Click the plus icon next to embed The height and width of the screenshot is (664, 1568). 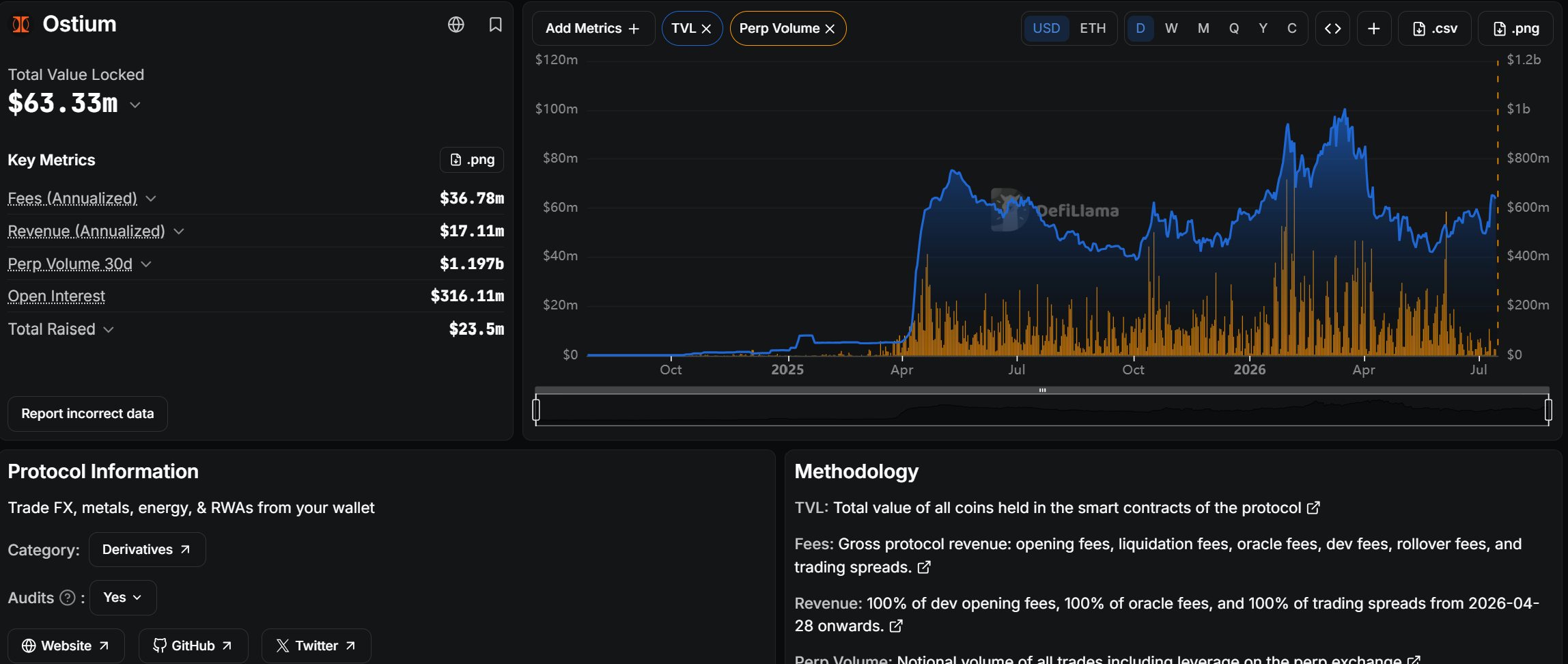[1374, 29]
